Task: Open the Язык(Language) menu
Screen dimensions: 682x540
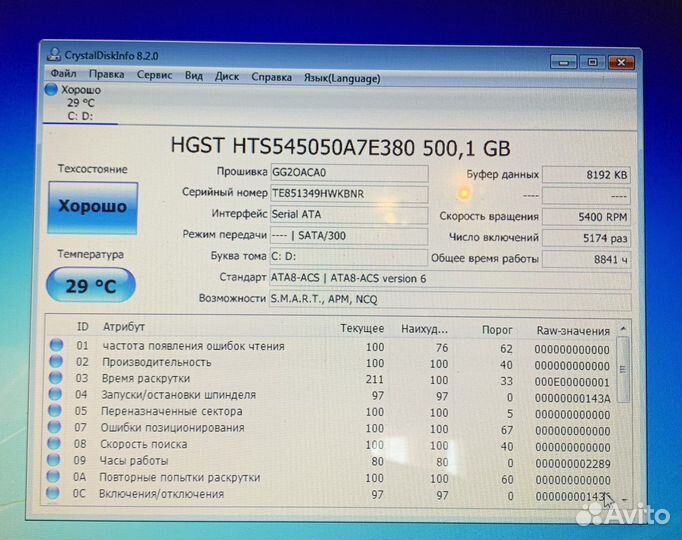Action: (x=342, y=78)
